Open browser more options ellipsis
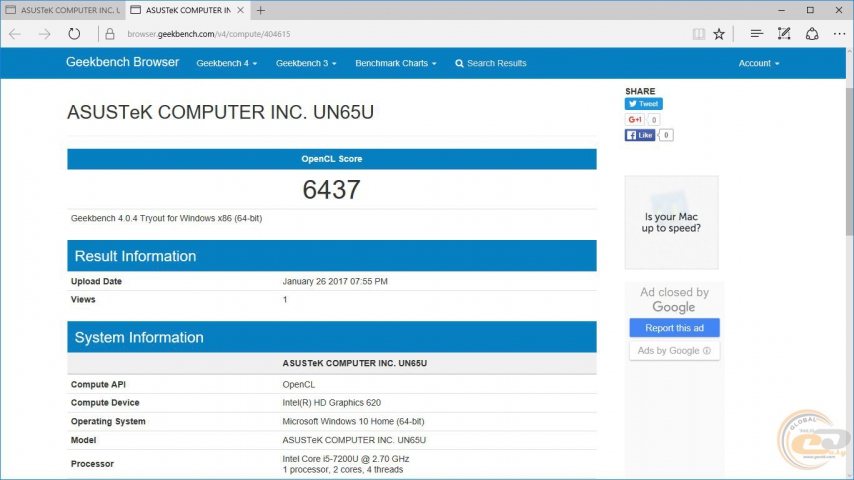854x480 pixels. click(839, 34)
